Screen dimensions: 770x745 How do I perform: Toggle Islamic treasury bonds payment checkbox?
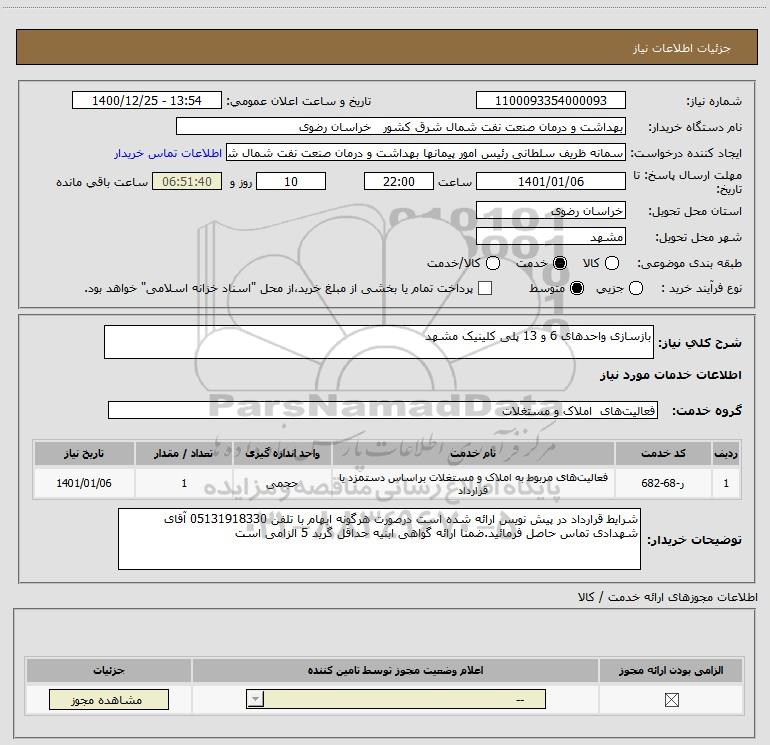click(x=485, y=288)
